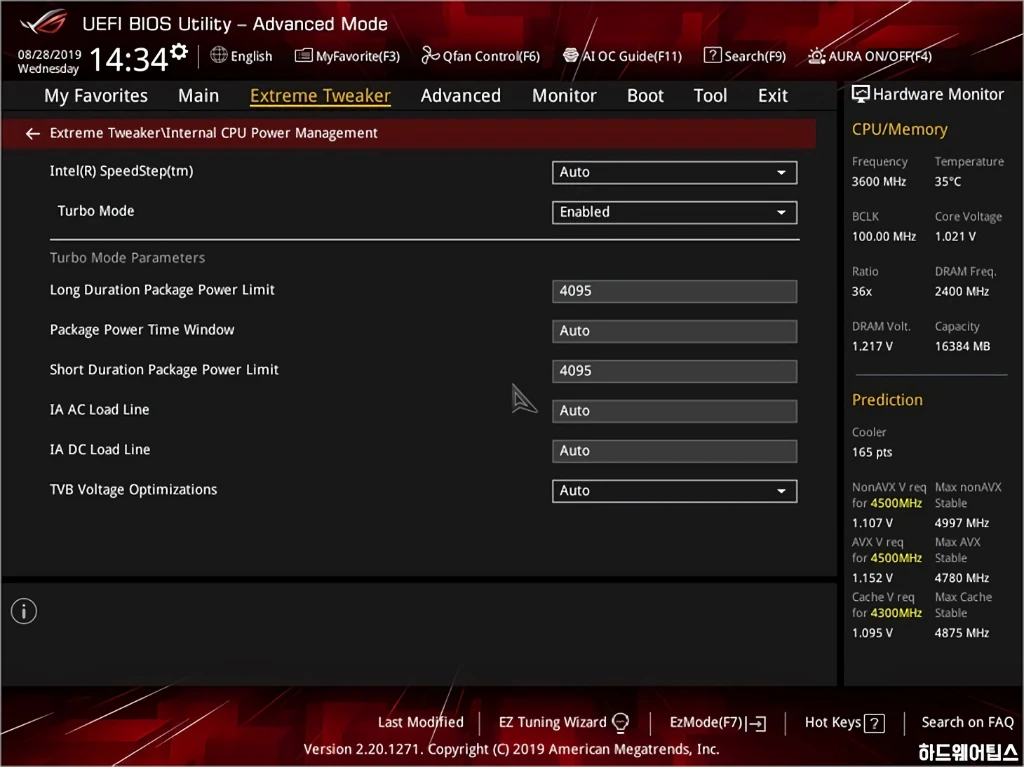Click the Turbo Mode label
This screenshot has width=1024, height=767.
(96, 211)
